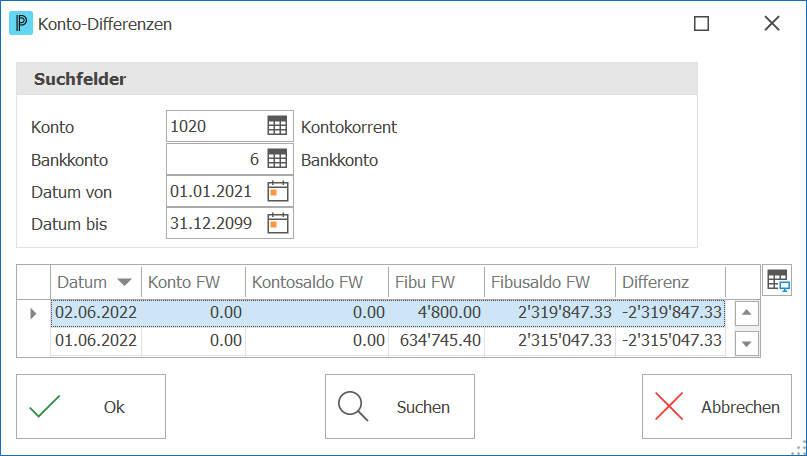Click the Kontokorrent description text

click(348, 127)
